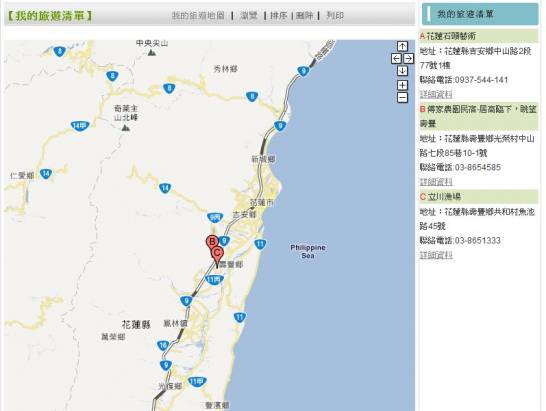
Task: Select 瀏覽 in the top menu
Action: 249,15
